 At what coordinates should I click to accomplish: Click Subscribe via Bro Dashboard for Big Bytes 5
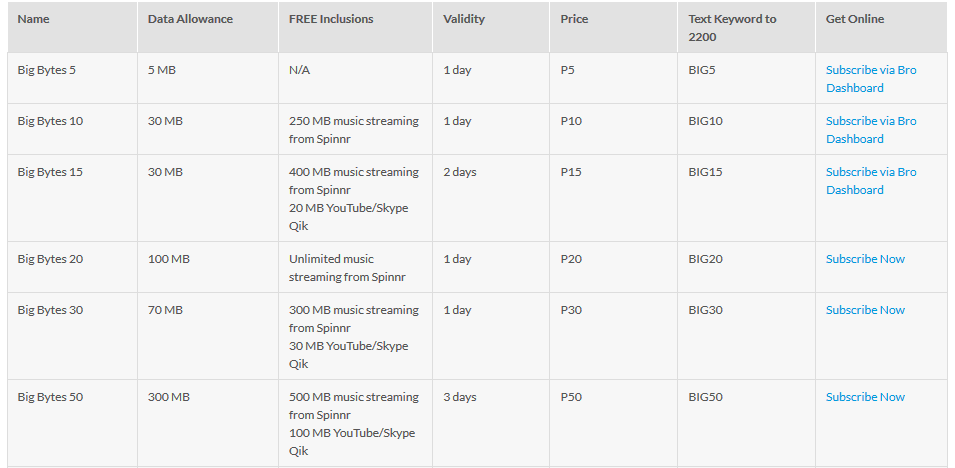pyautogui.click(x=870, y=79)
